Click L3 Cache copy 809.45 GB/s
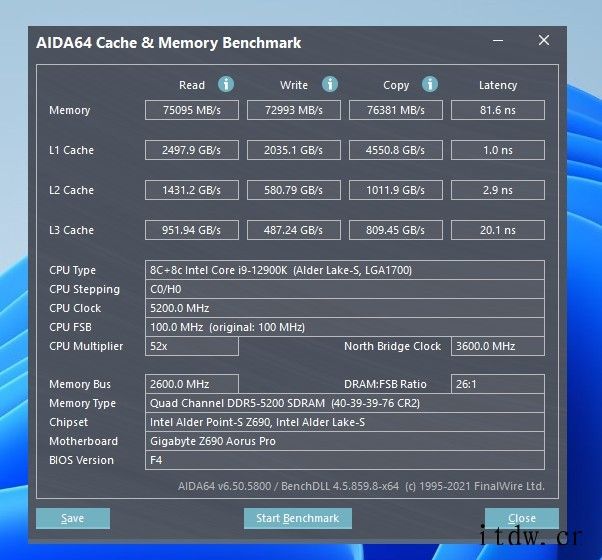The image size is (602, 560). click(396, 230)
